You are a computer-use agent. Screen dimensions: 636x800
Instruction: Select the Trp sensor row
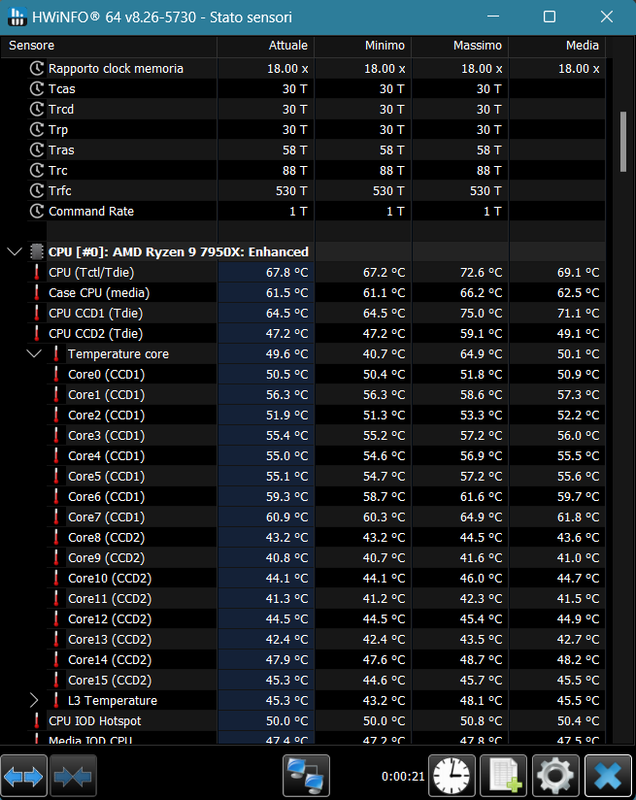click(316, 130)
